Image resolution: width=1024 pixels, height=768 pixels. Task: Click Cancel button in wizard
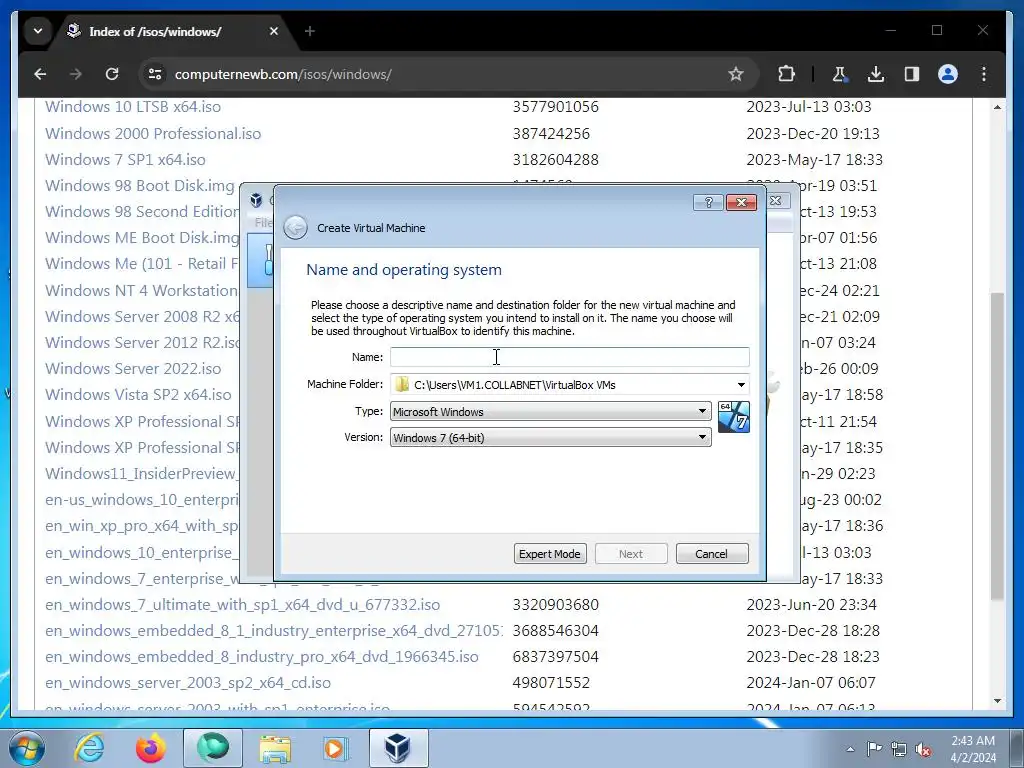(712, 554)
